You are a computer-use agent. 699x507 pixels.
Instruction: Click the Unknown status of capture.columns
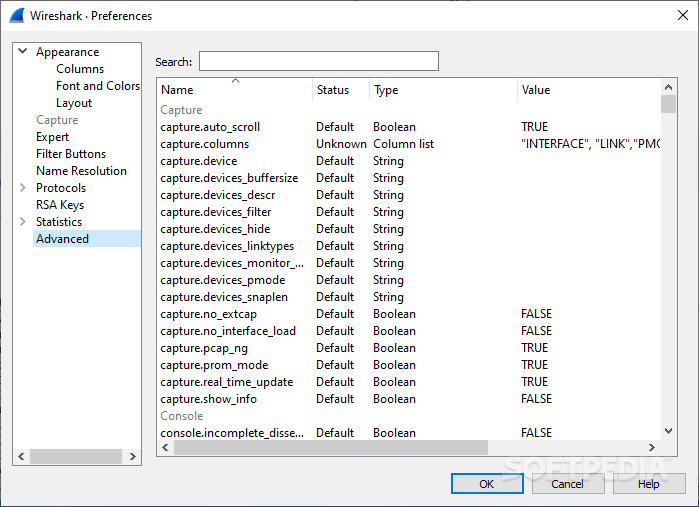pyautogui.click(x=341, y=144)
